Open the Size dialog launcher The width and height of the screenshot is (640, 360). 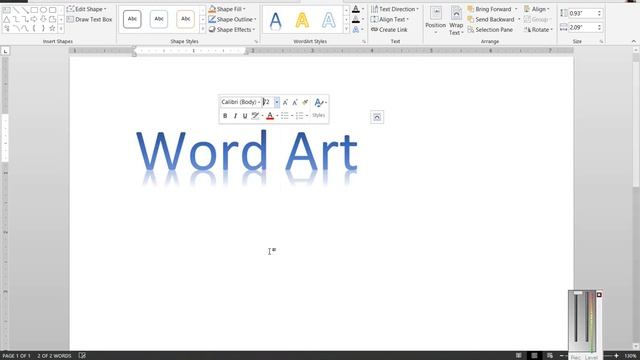(x=601, y=42)
